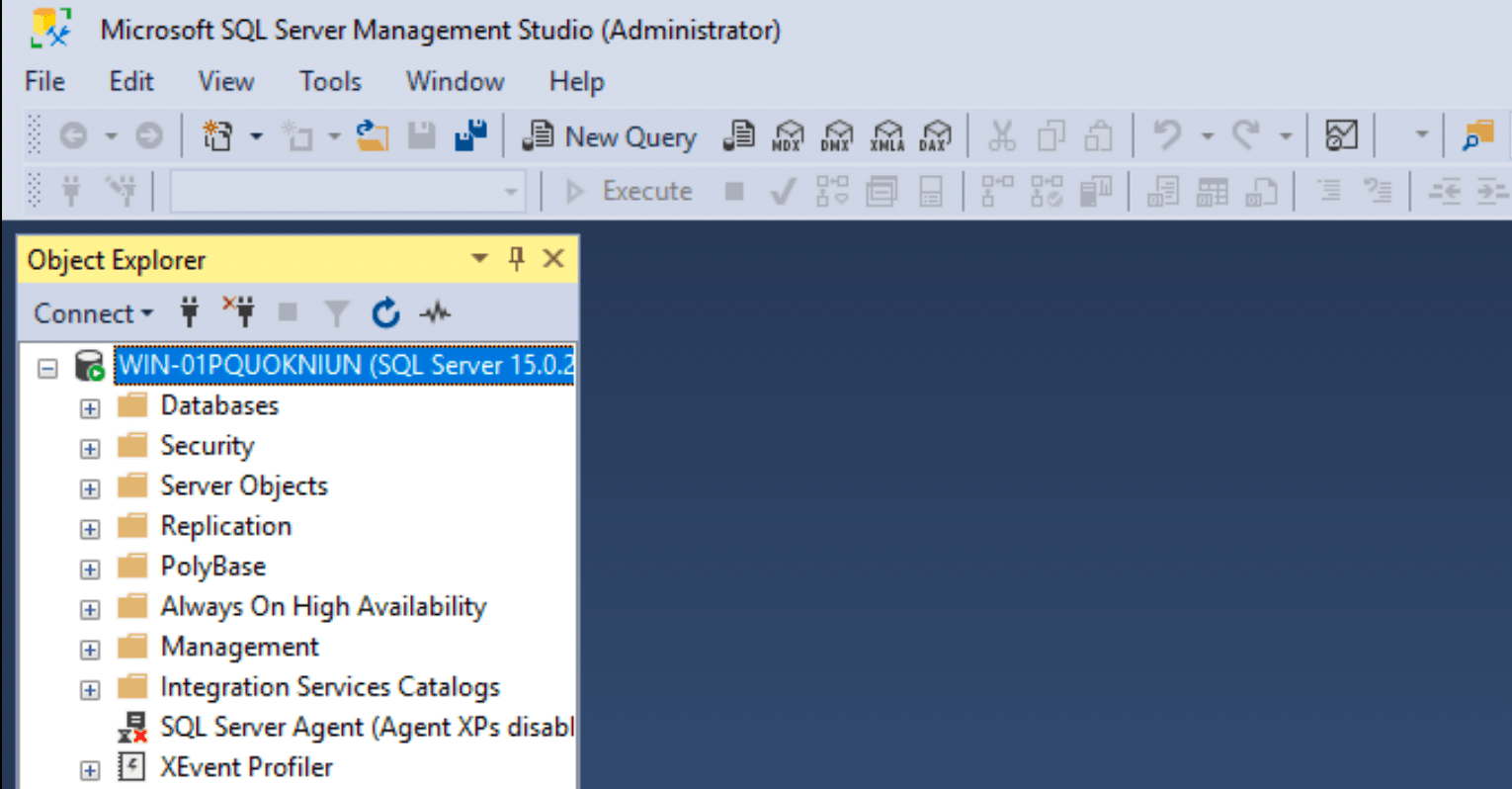Open a new DAX query window
Image resolution: width=1512 pixels, height=789 pixels.
tap(934, 135)
